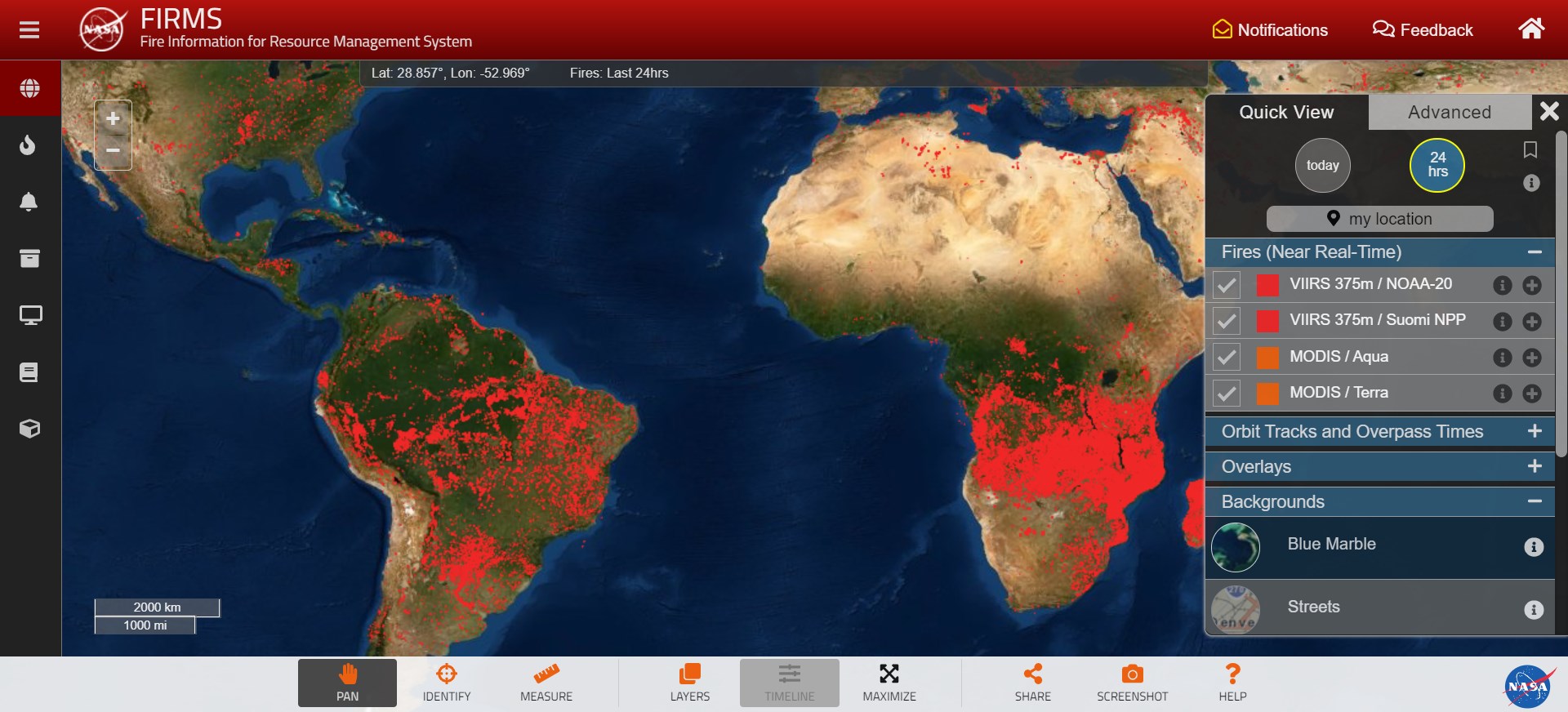Open the archive box sidebar icon
Screen dimensions: 1568x712
point(29,258)
